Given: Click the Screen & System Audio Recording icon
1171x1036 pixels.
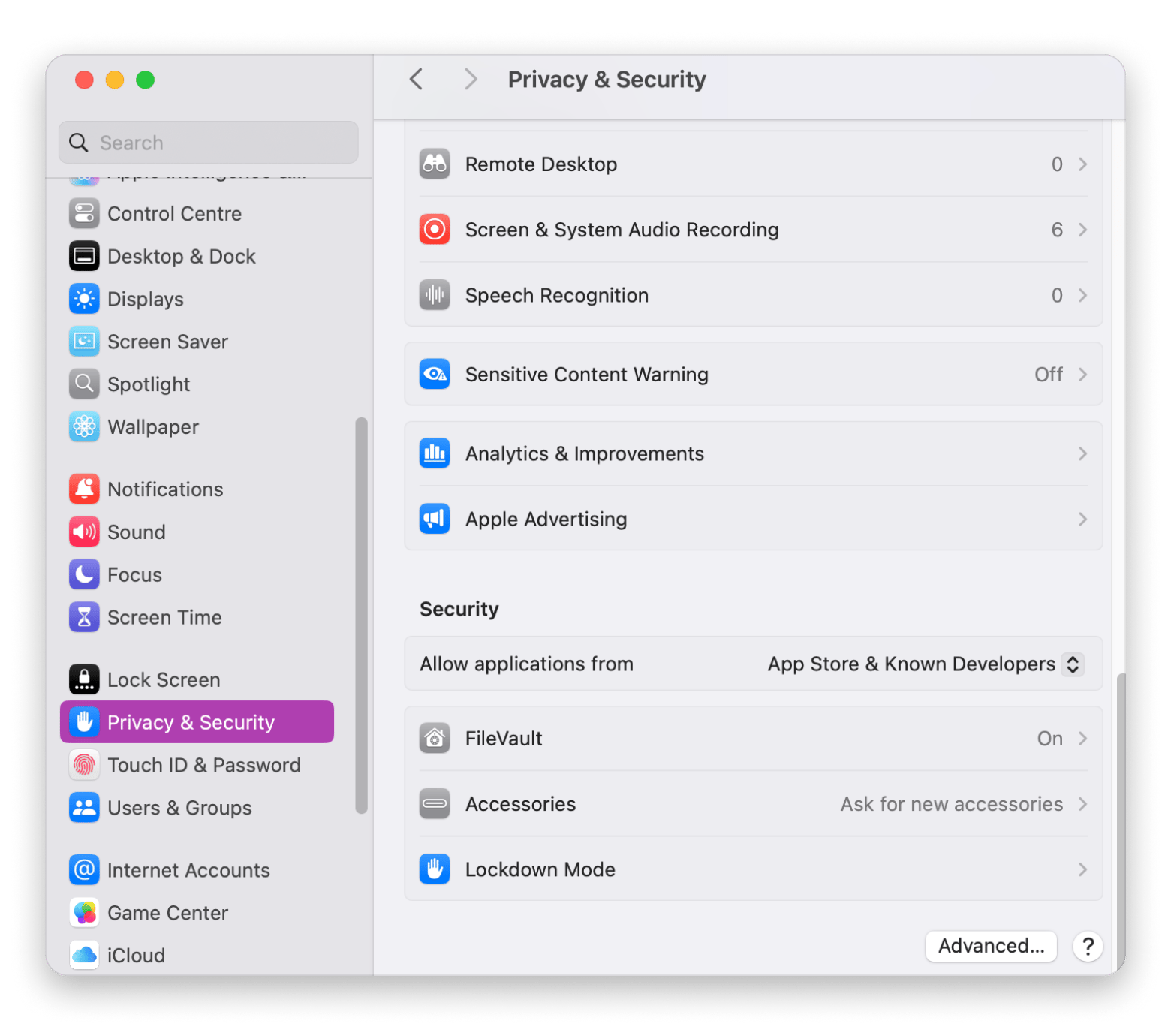Looking at the screenshot, I should point(435,230).
